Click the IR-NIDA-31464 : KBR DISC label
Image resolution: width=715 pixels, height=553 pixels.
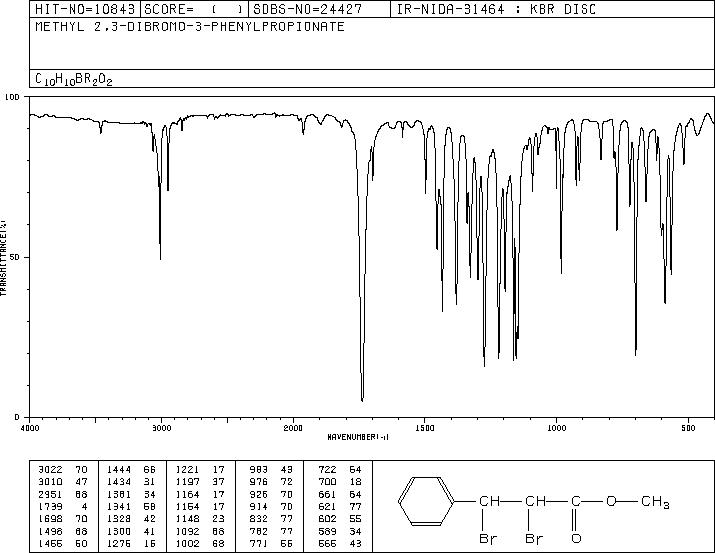point(496,9)
